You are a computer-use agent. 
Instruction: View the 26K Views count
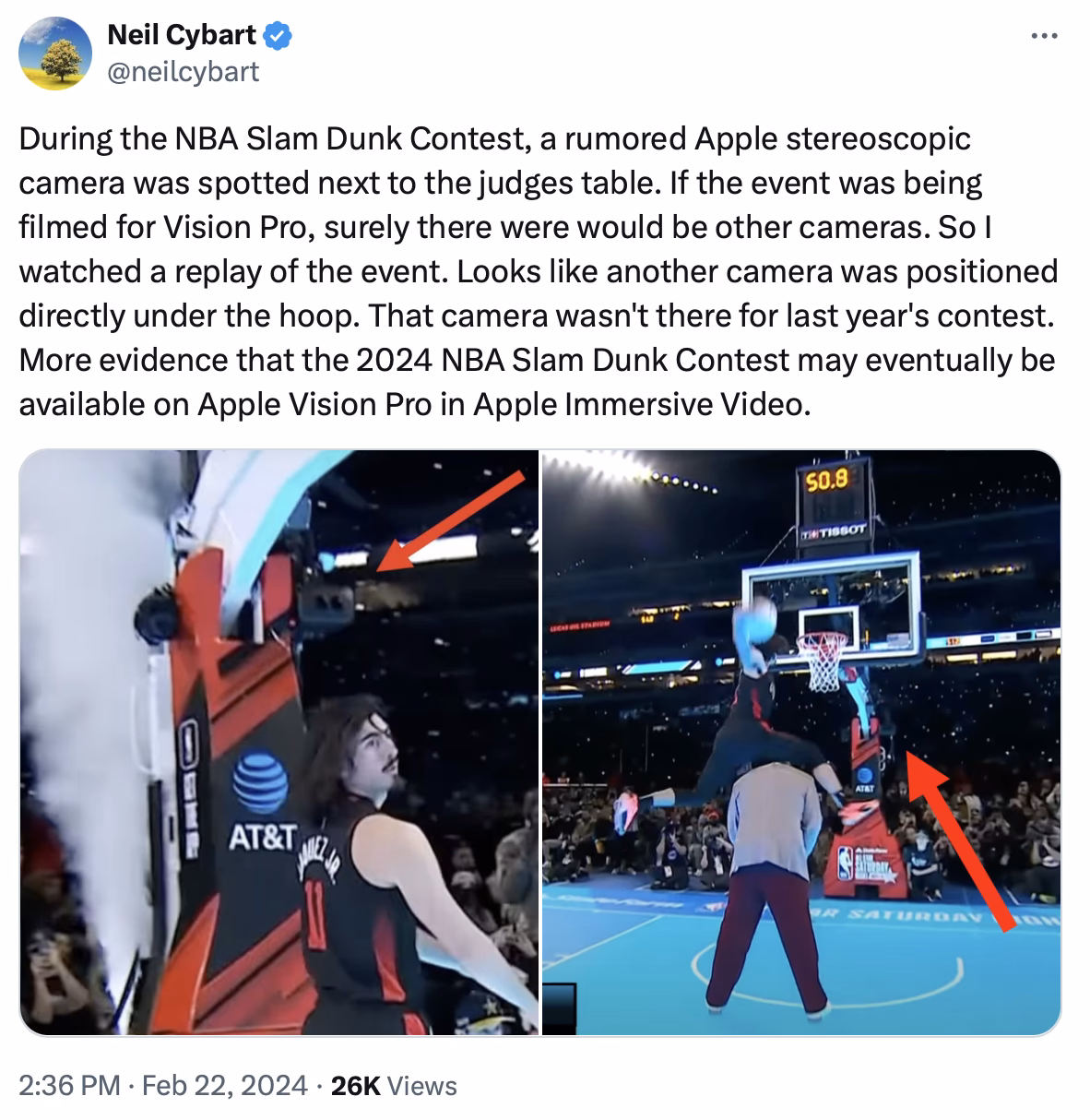click(x=394, y=1086)
